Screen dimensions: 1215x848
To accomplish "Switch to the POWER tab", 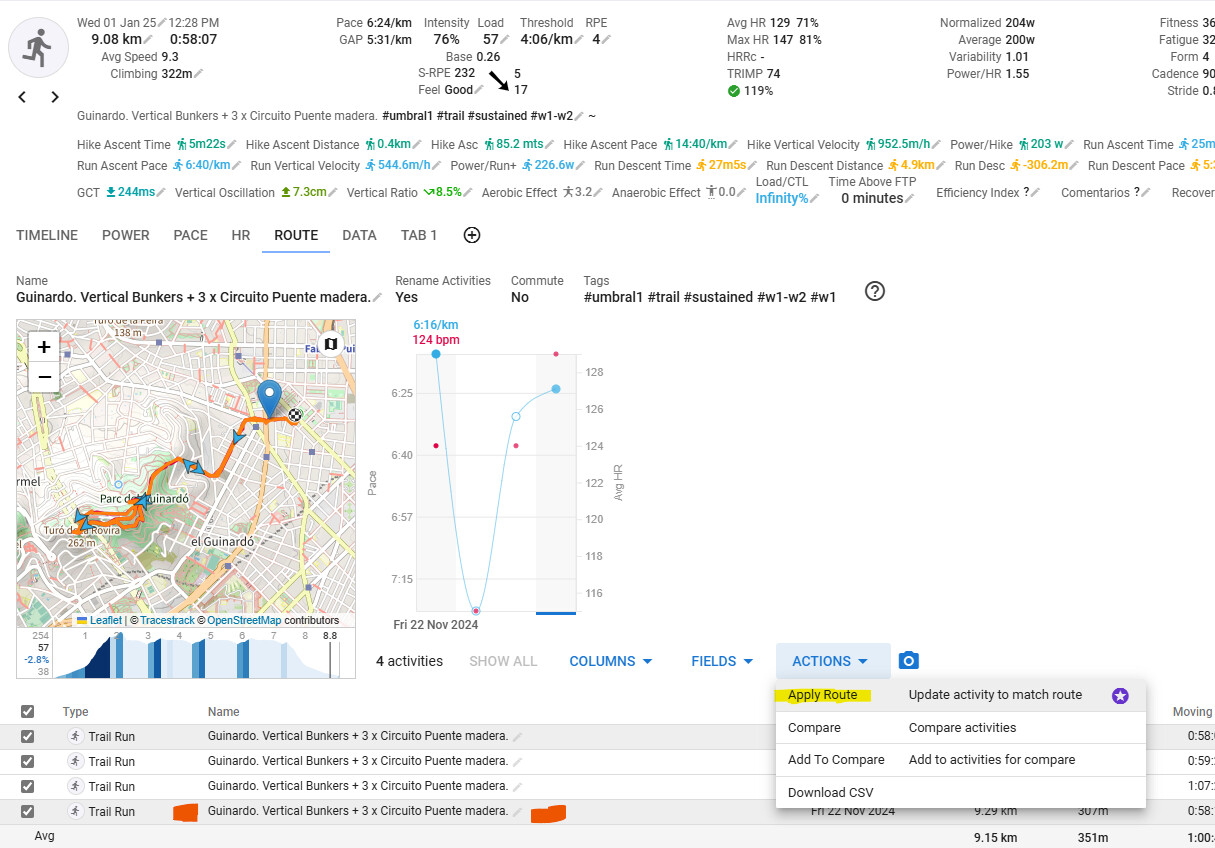I will tap(126, 235).
